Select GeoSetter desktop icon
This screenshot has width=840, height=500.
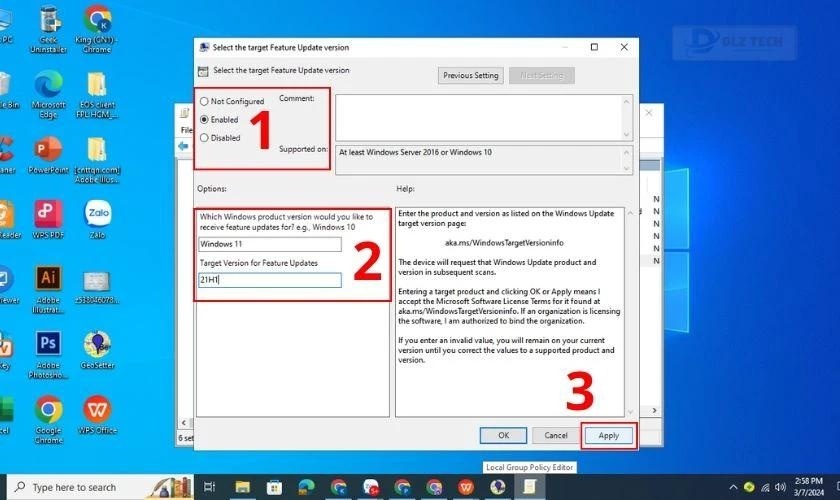[97, 350]
